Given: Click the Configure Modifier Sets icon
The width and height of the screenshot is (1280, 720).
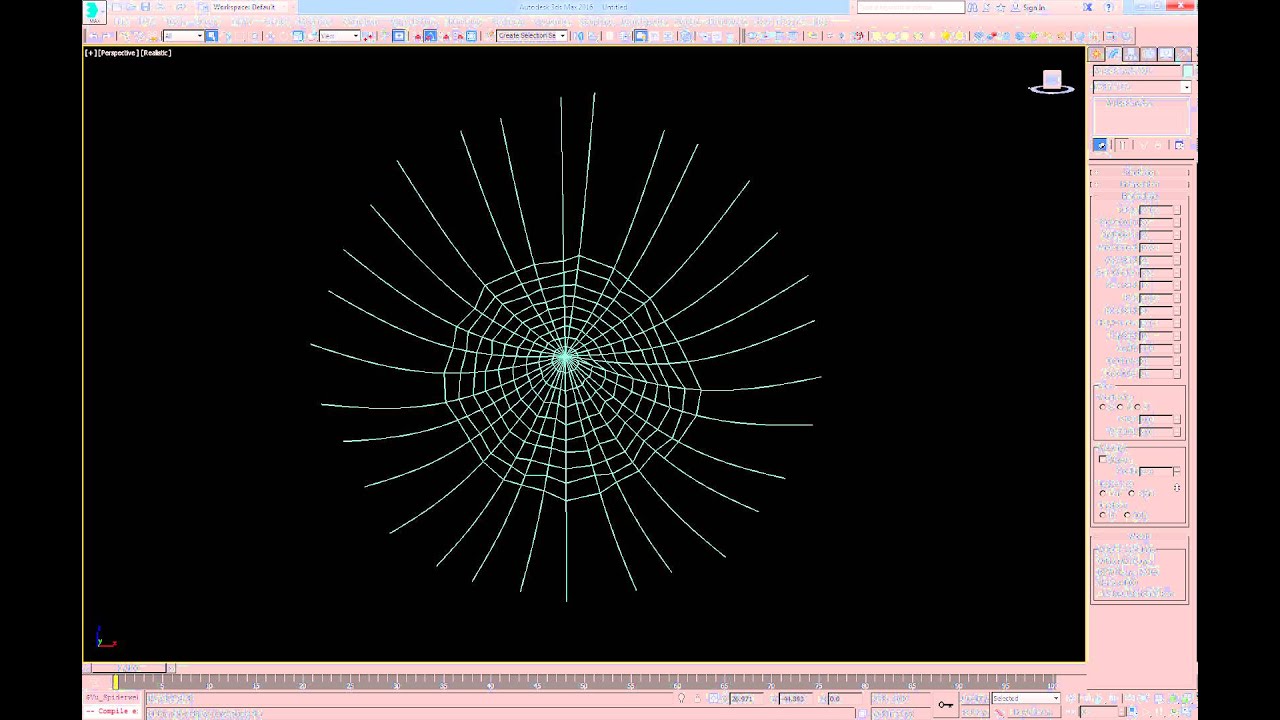Looking at the screenshot, I should coord(1179,145).
